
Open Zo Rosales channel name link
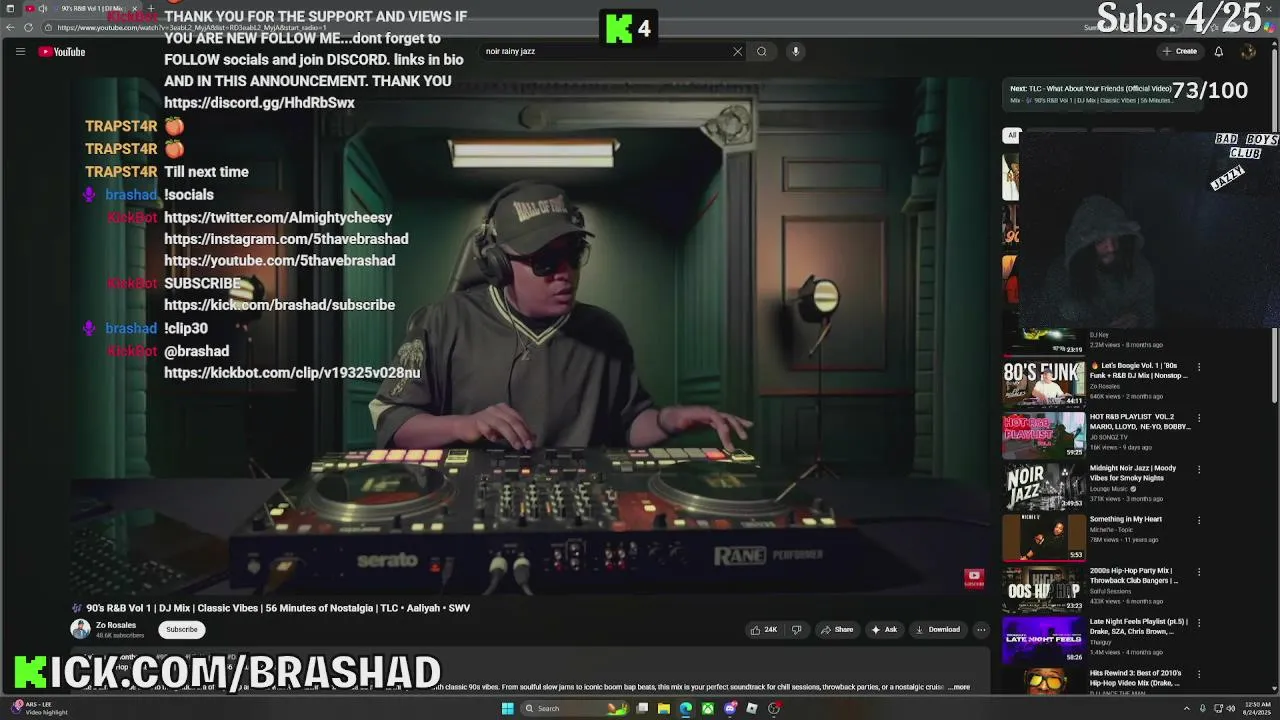click(116, 625)
